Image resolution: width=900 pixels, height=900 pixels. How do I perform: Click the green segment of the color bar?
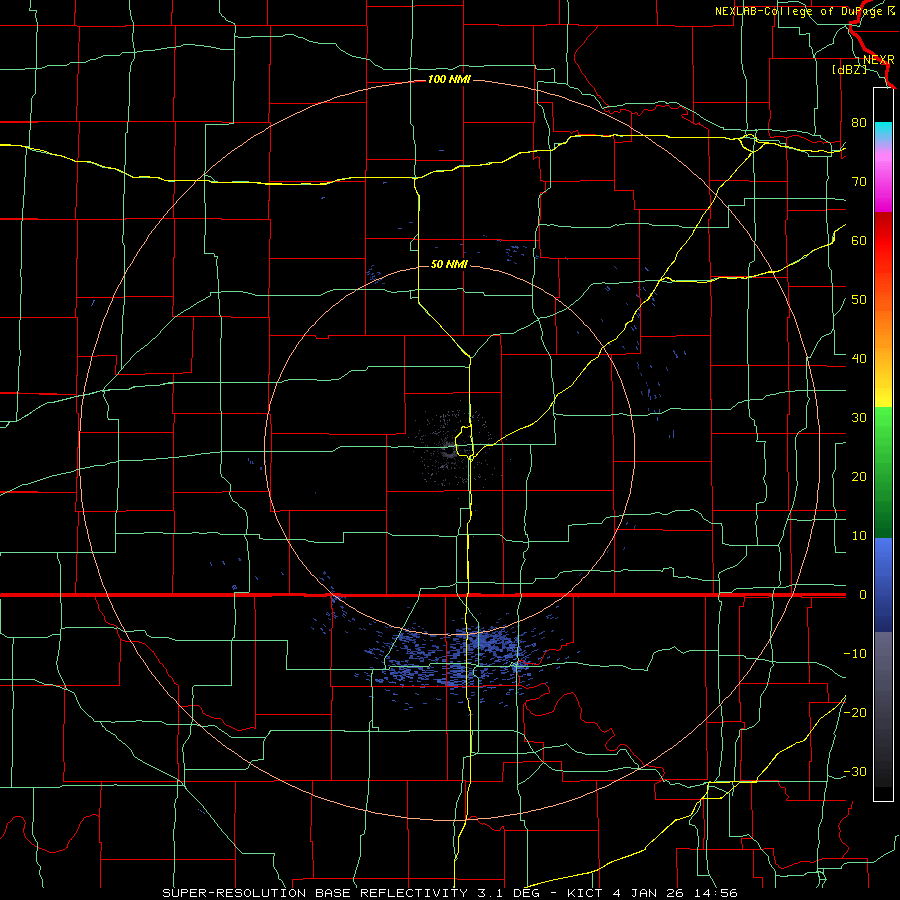click(x=883, y=472)
